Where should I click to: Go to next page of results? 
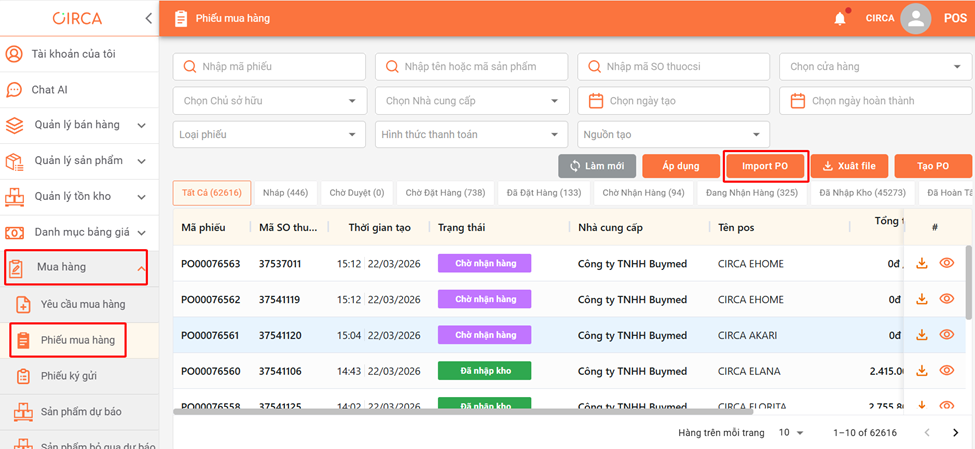tap(955, 433)
